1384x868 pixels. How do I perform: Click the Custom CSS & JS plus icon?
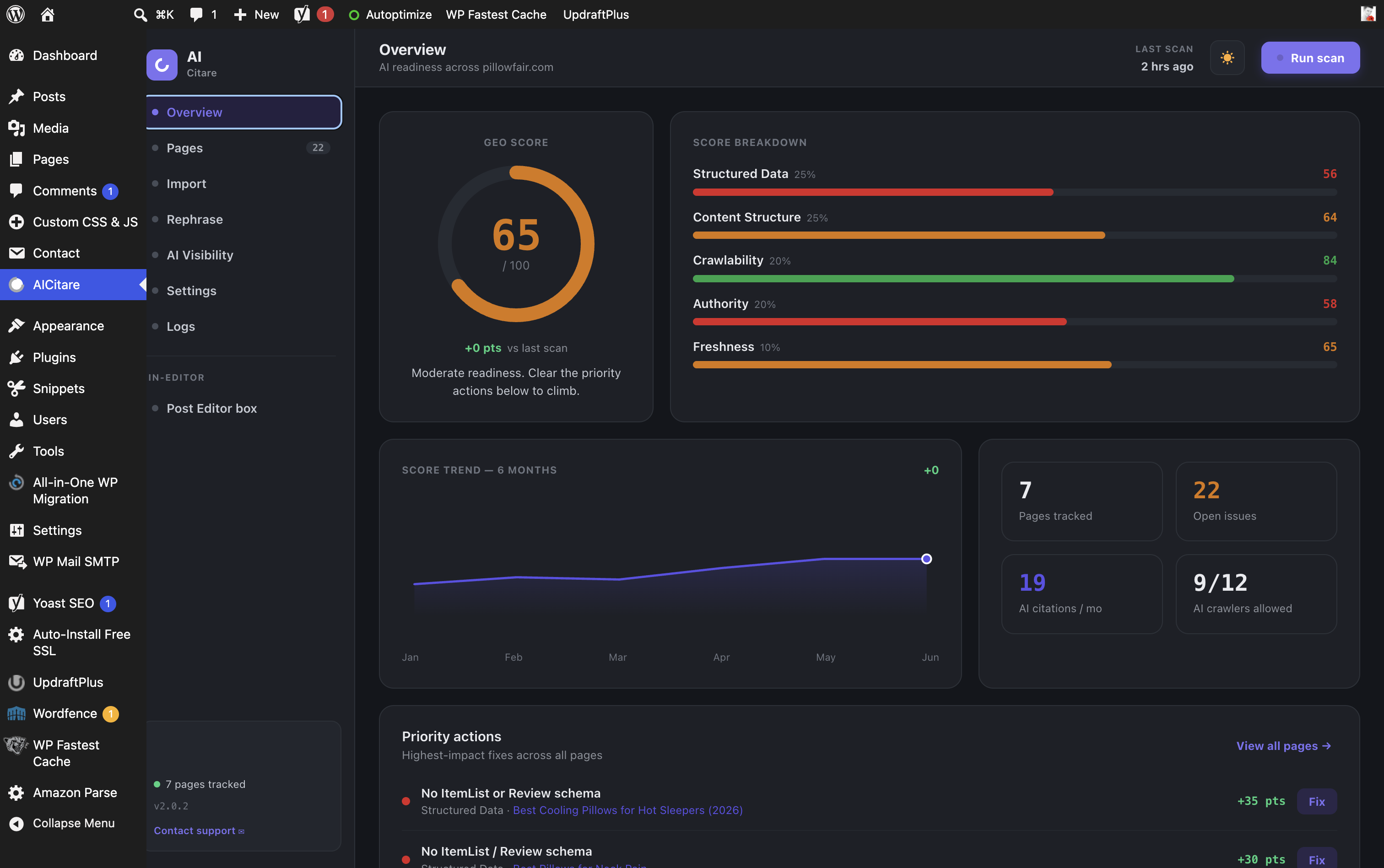16,221
